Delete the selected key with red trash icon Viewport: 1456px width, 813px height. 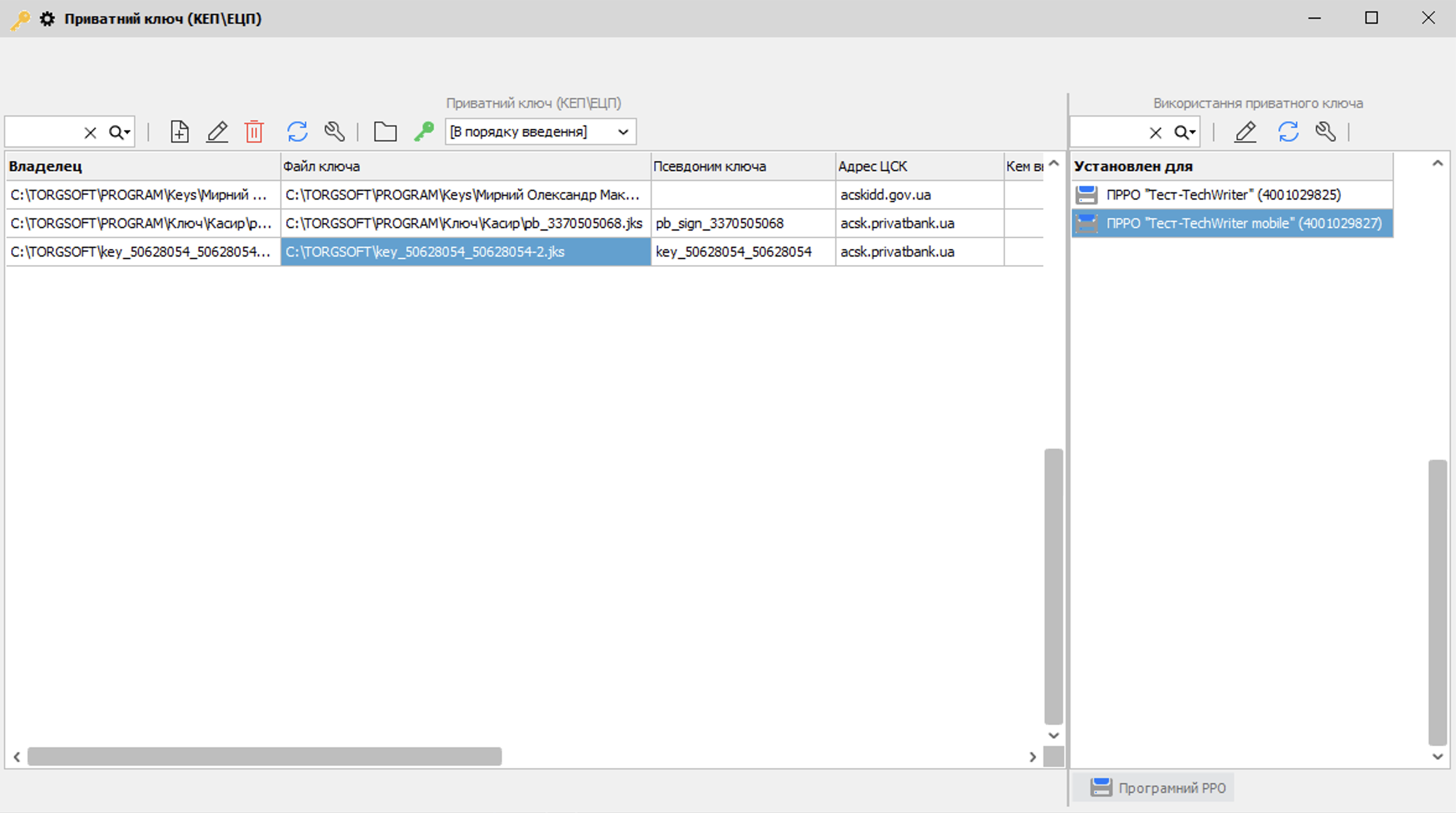pyautogui.click(x=254, y=132)
